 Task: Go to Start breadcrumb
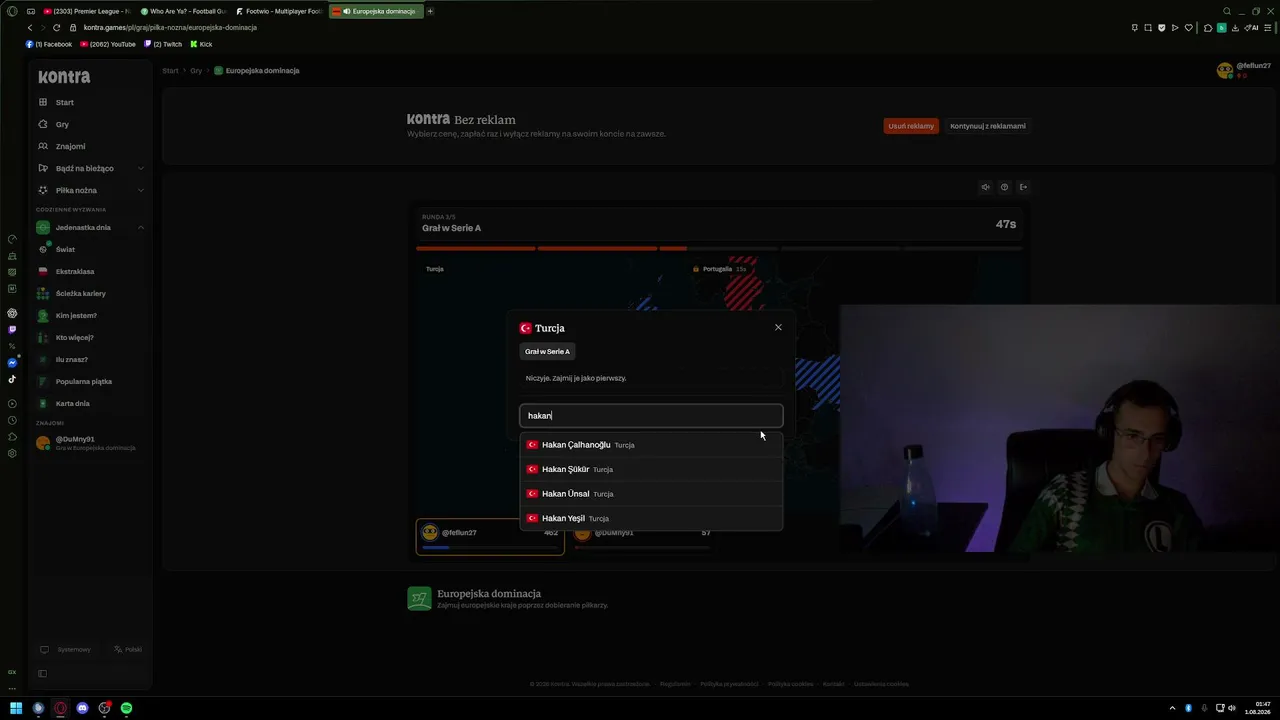tap(171, 71)
